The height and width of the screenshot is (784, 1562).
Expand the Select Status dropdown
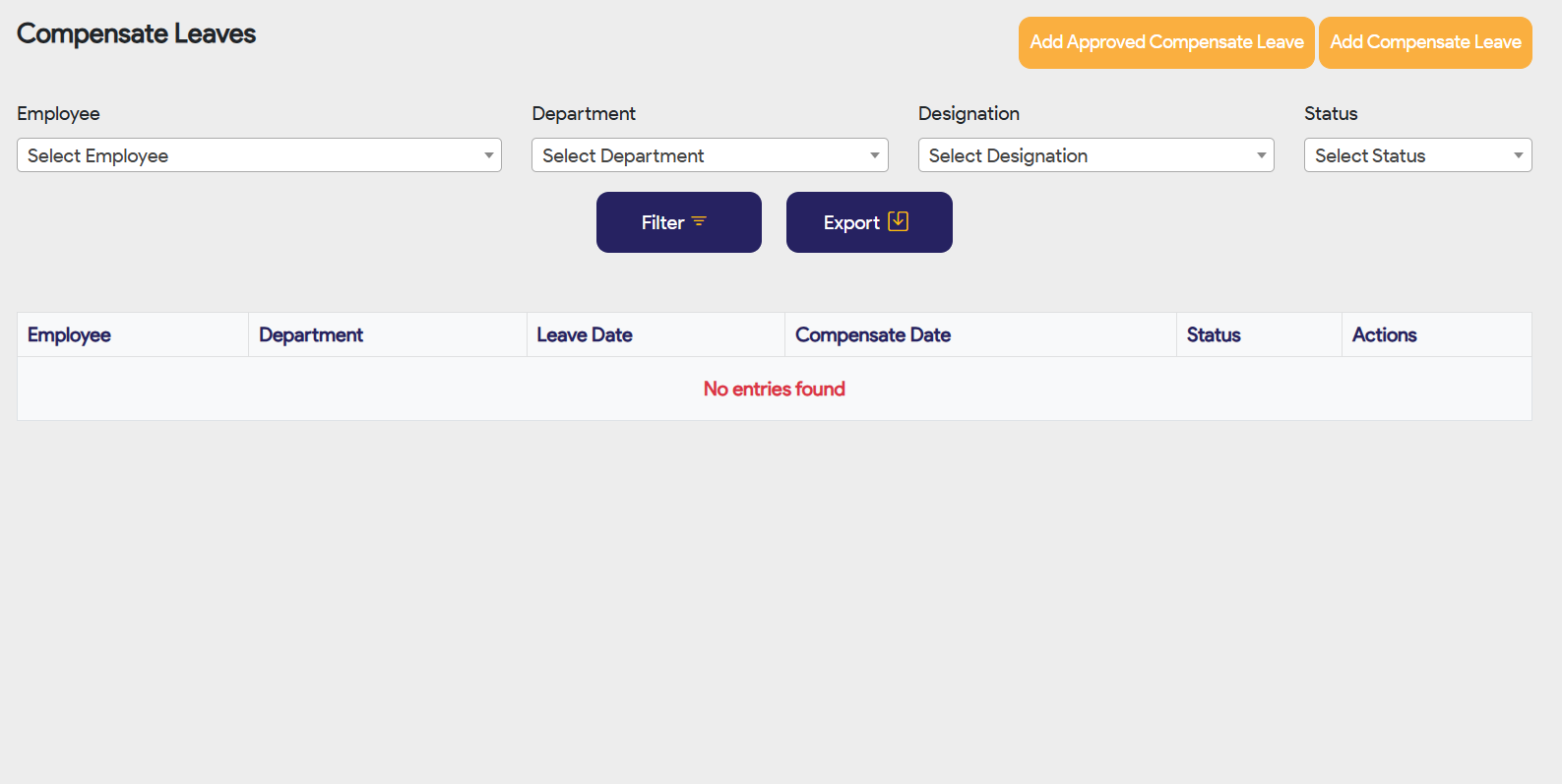(x=1416, y=155)
